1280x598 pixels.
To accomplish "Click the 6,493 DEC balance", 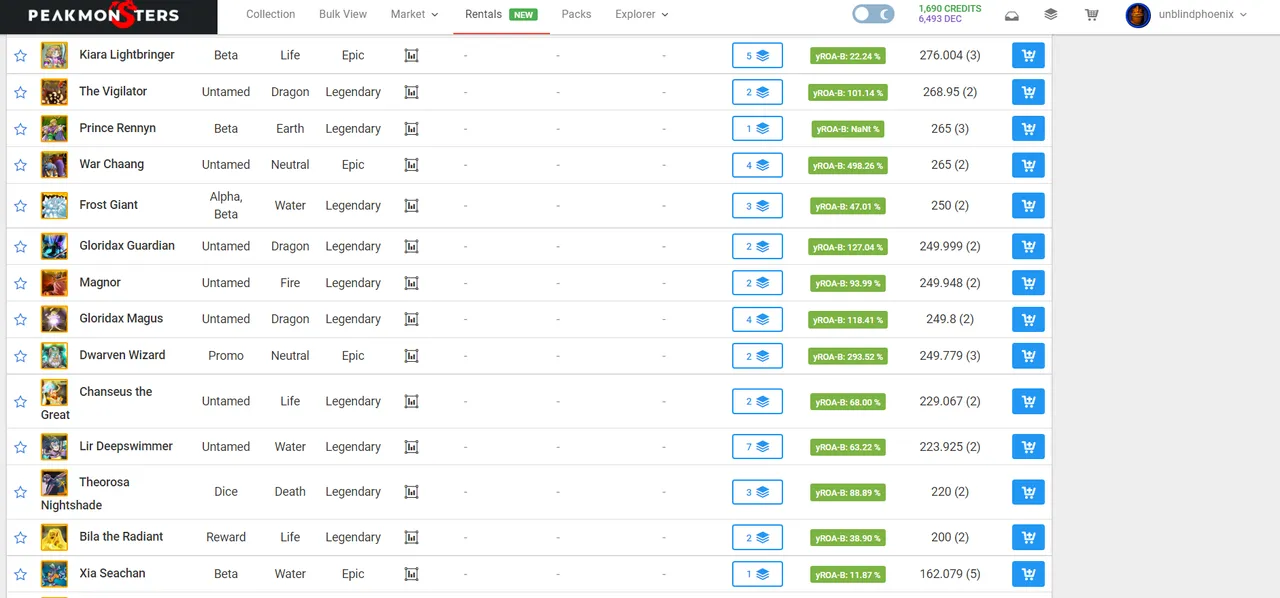I will pyautogui.click(x=940, y=20).
